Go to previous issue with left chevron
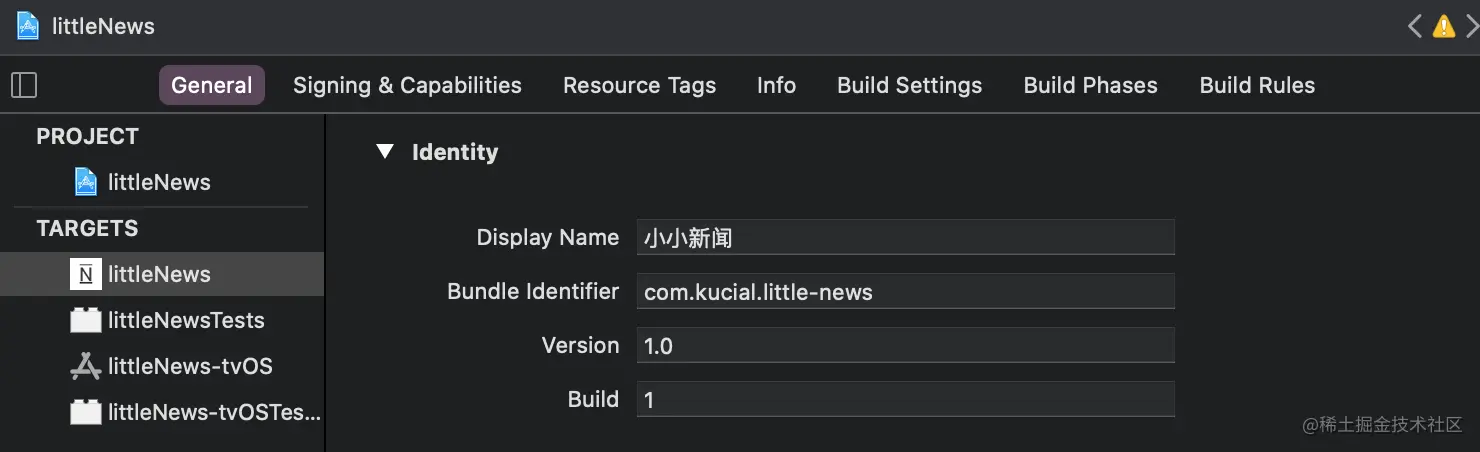This screenshot has width=1480, height=452. pos(1415,26)
